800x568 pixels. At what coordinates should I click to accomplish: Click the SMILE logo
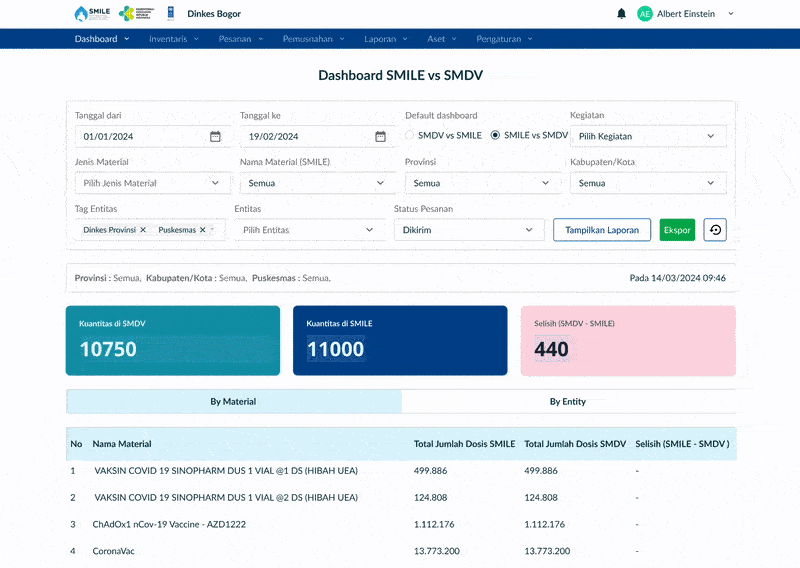(x=92, y=14)
